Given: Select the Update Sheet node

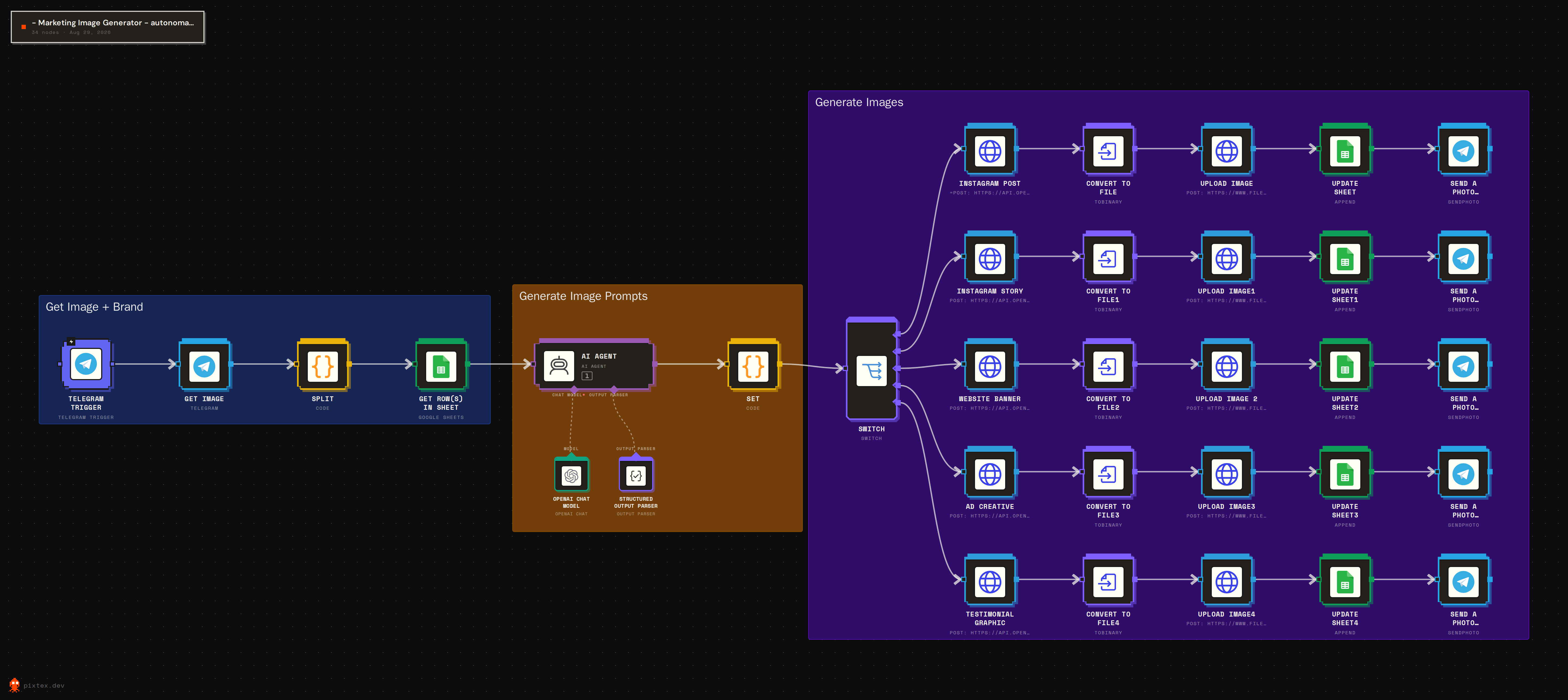Looking at the screenshot, I should coord(1345,149).
